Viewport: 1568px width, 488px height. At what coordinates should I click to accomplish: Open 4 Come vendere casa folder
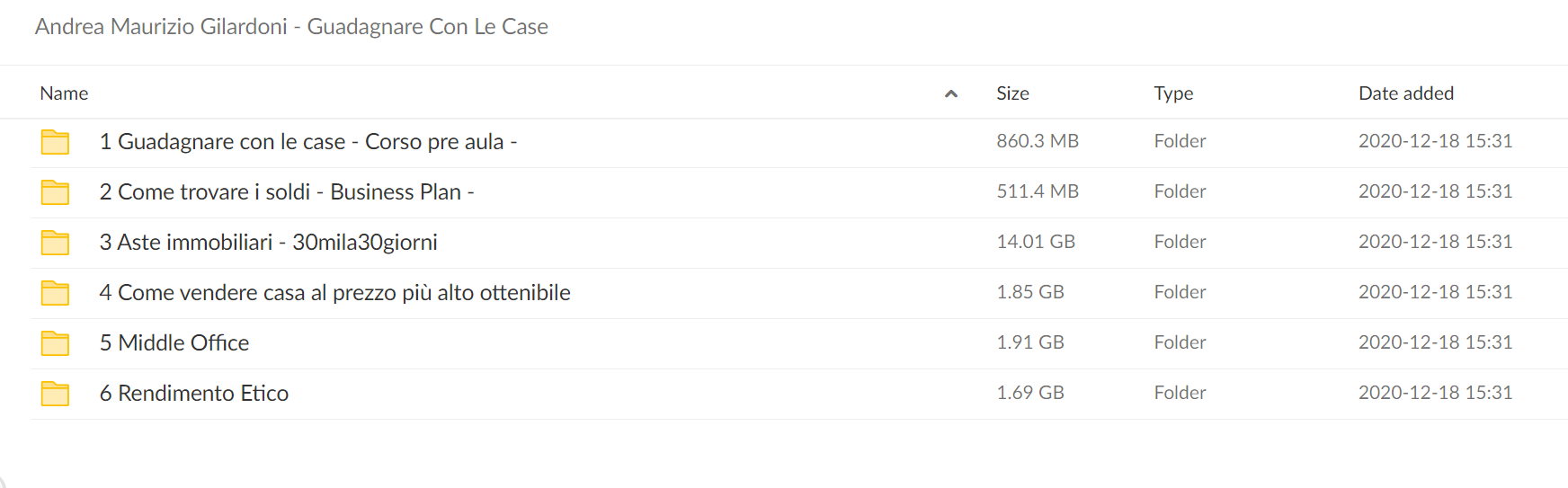[334, 293]
